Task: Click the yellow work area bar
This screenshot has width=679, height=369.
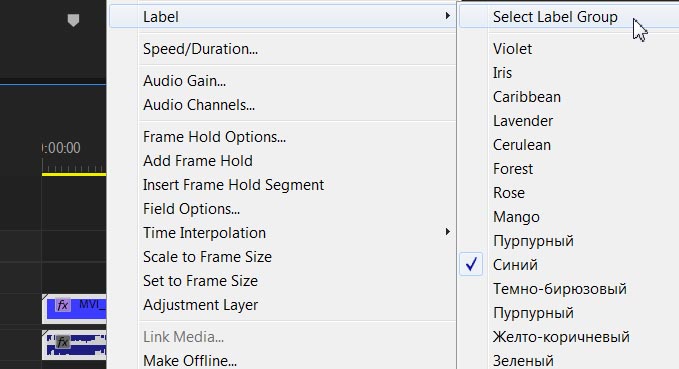Action: pos(74,175)
